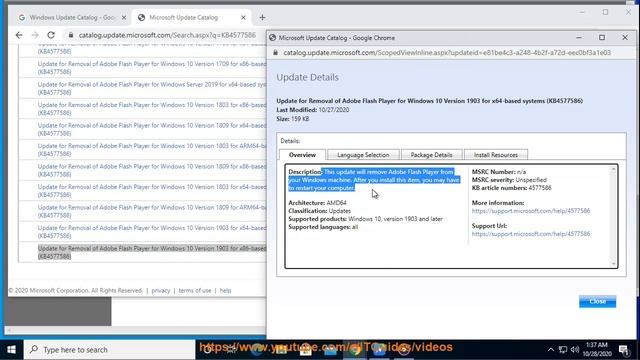Click the lock icon in the popup address bar

pos(276,53)
